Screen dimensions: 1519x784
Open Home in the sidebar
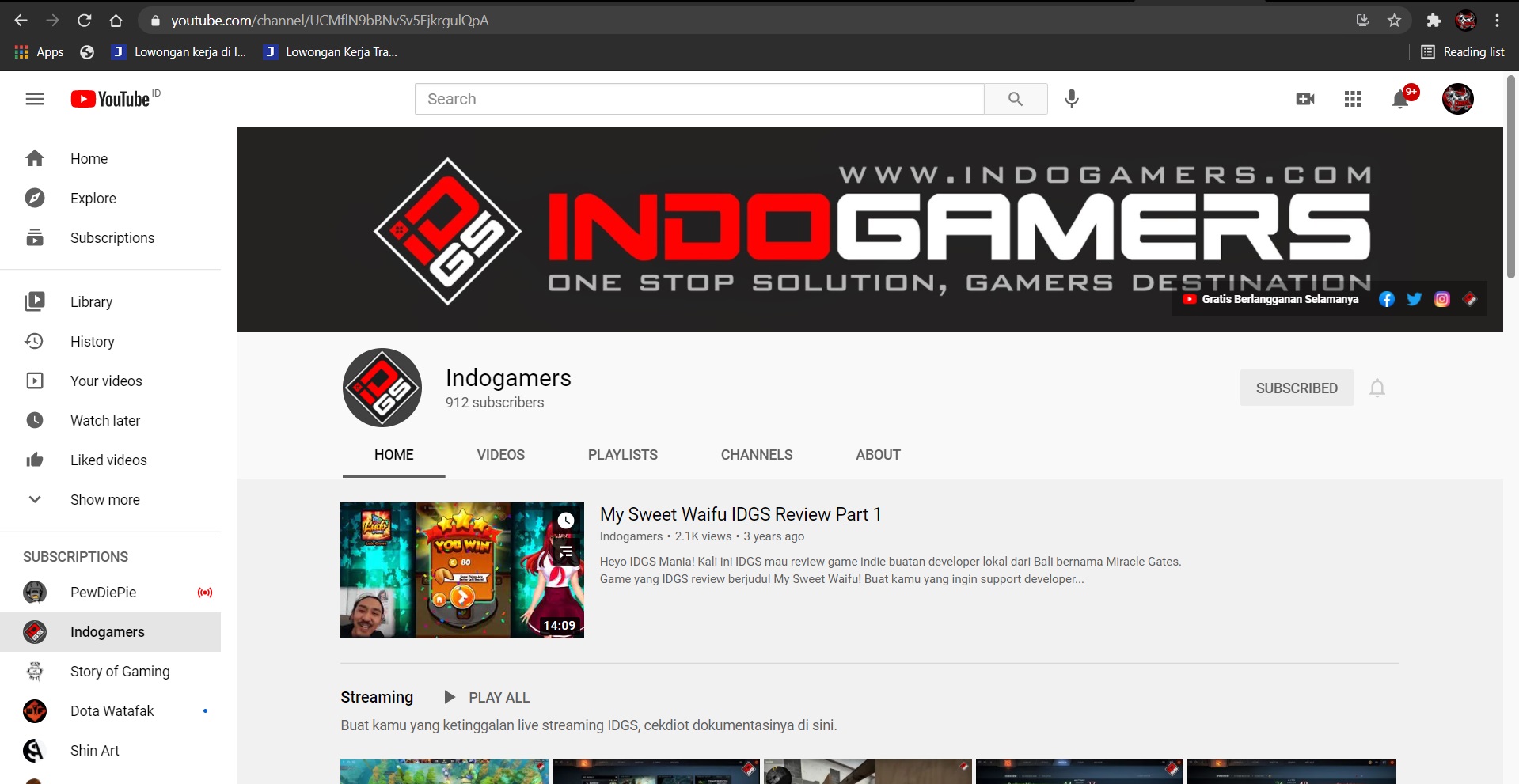pyautogui.click(x=110, y=158)
